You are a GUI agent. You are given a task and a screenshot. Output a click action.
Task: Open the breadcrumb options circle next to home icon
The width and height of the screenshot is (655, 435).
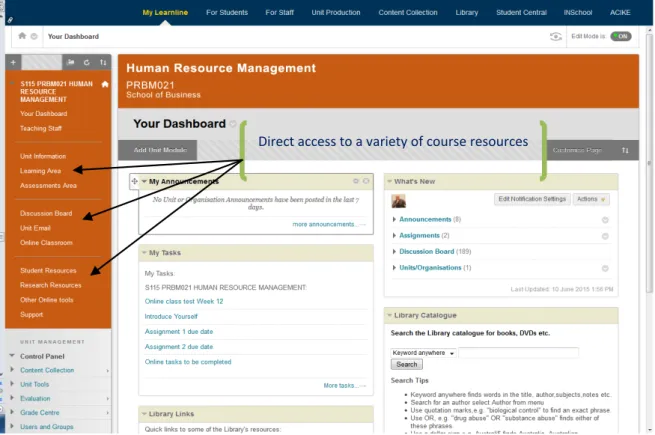pos(34,36)
